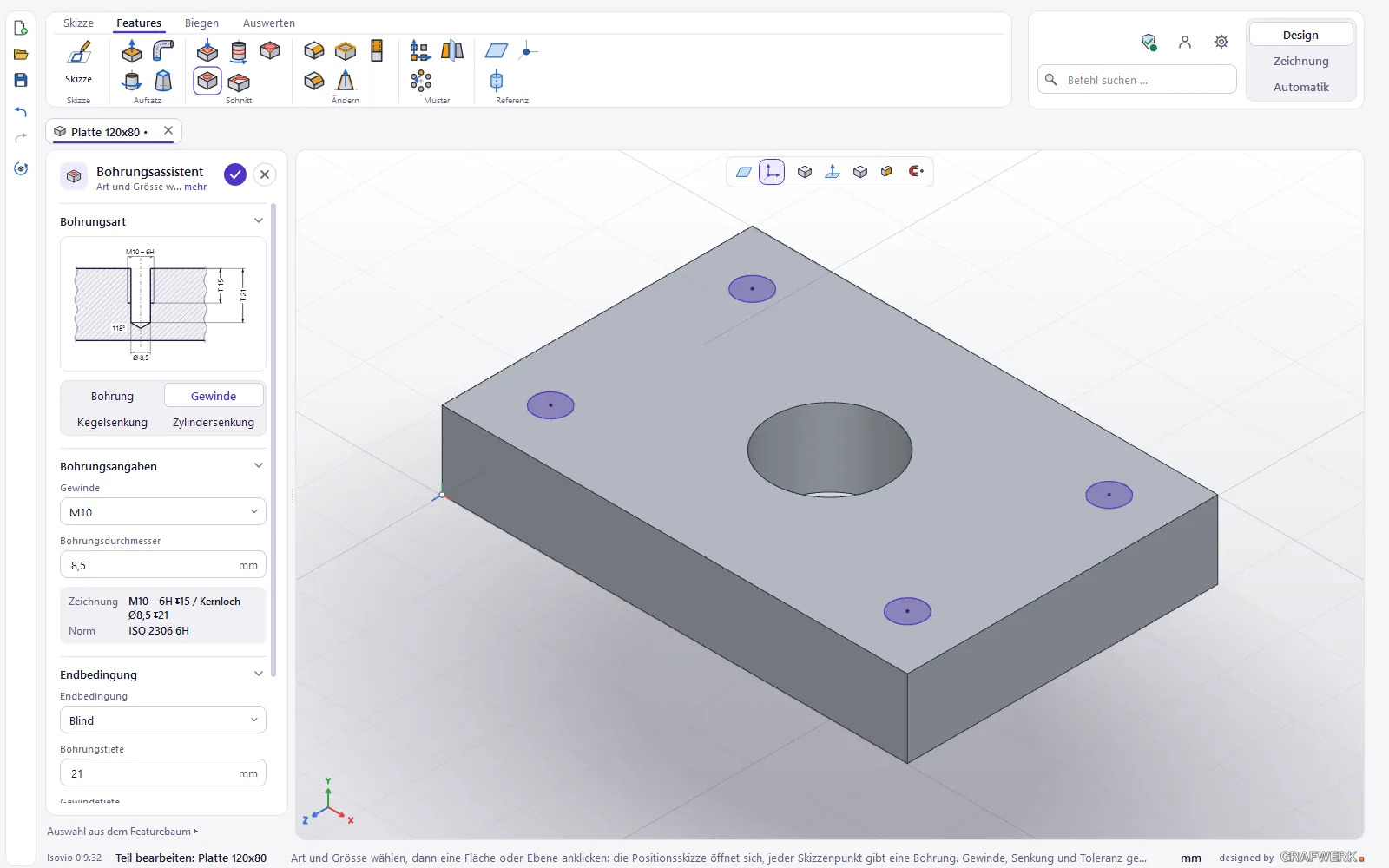
Task: Toggle the magnet snap icon in viewport
Action: pos(916,172)
